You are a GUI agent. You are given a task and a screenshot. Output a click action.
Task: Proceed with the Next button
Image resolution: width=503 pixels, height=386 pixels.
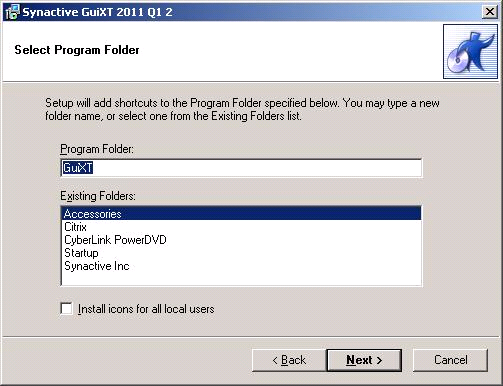pos(364,360)
